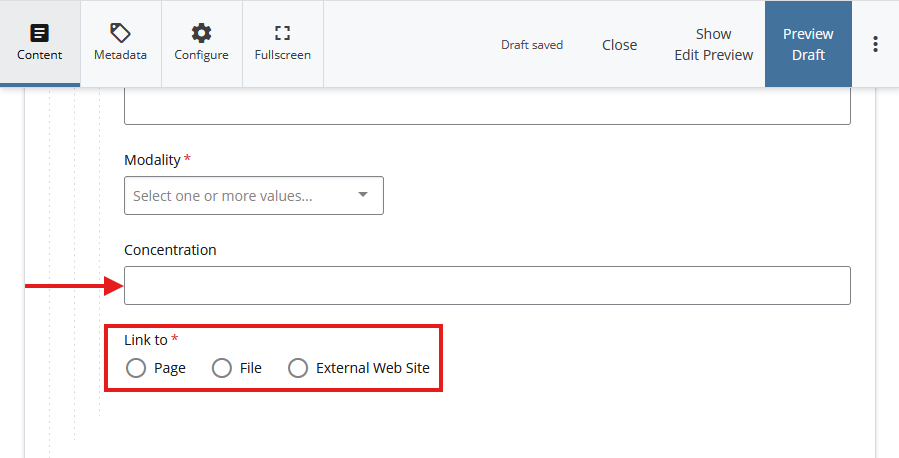Click Show Edit Preview

click(x=713, y=44)
